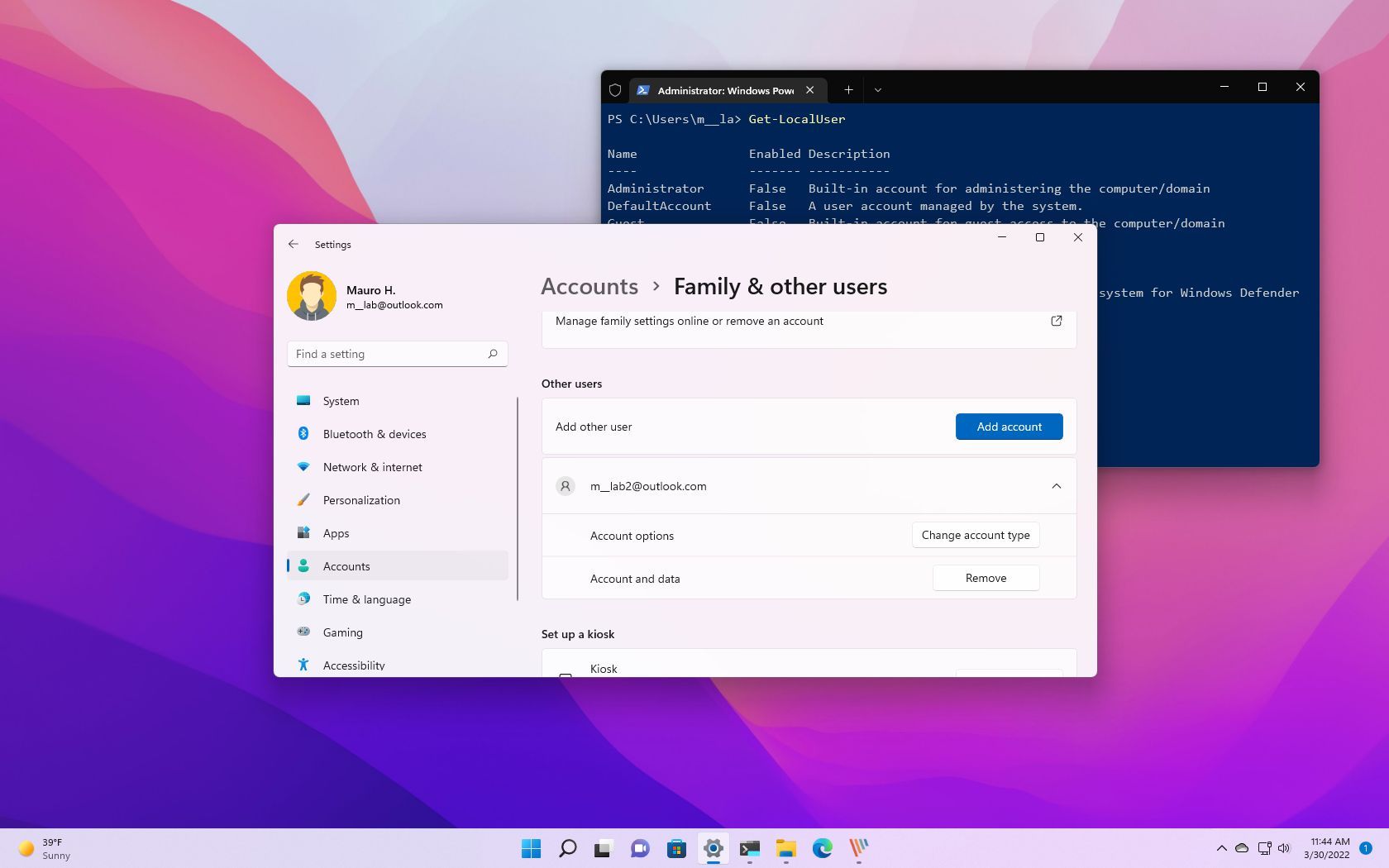Viewport: 1389px width, 868px height.
Task: Open Windows PowerShell from taskbar
Action: [x=750, y=848]
